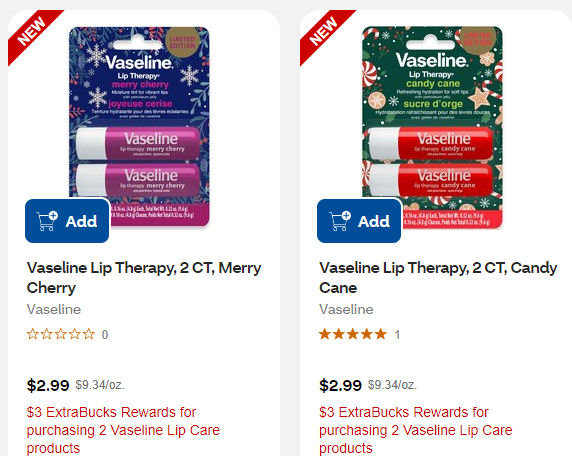Screen dimensions: 572x456
Task: Click review count 1 beside Candy Cane stars
Action: [397, 335]
